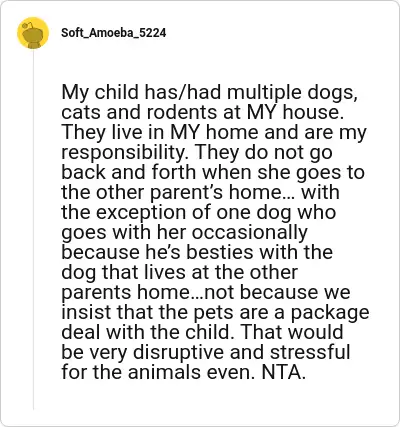Select the line starting 'My child has/had'

pos(210,93)
